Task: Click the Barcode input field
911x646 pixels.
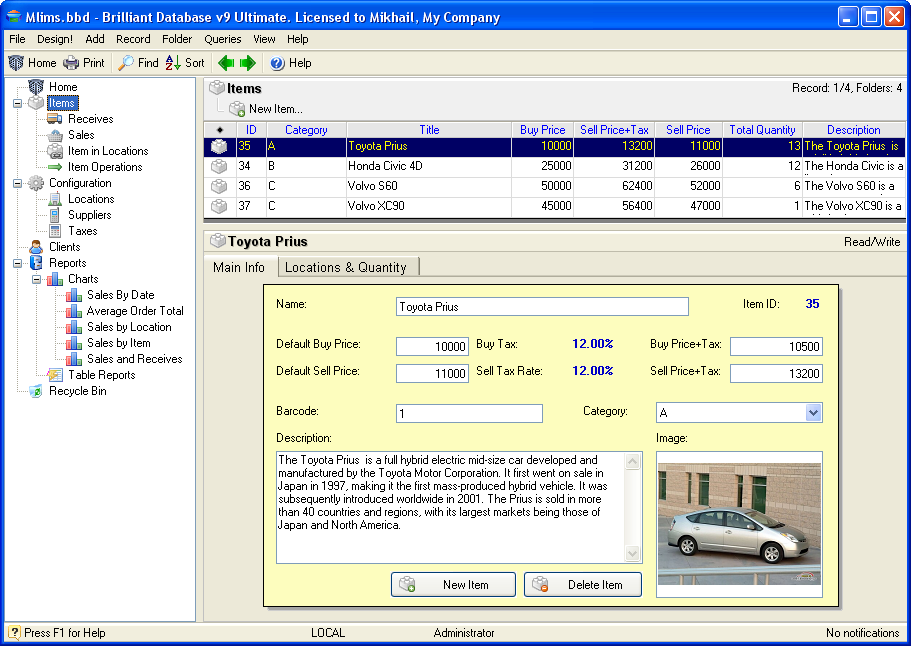Action: [469, 414]
